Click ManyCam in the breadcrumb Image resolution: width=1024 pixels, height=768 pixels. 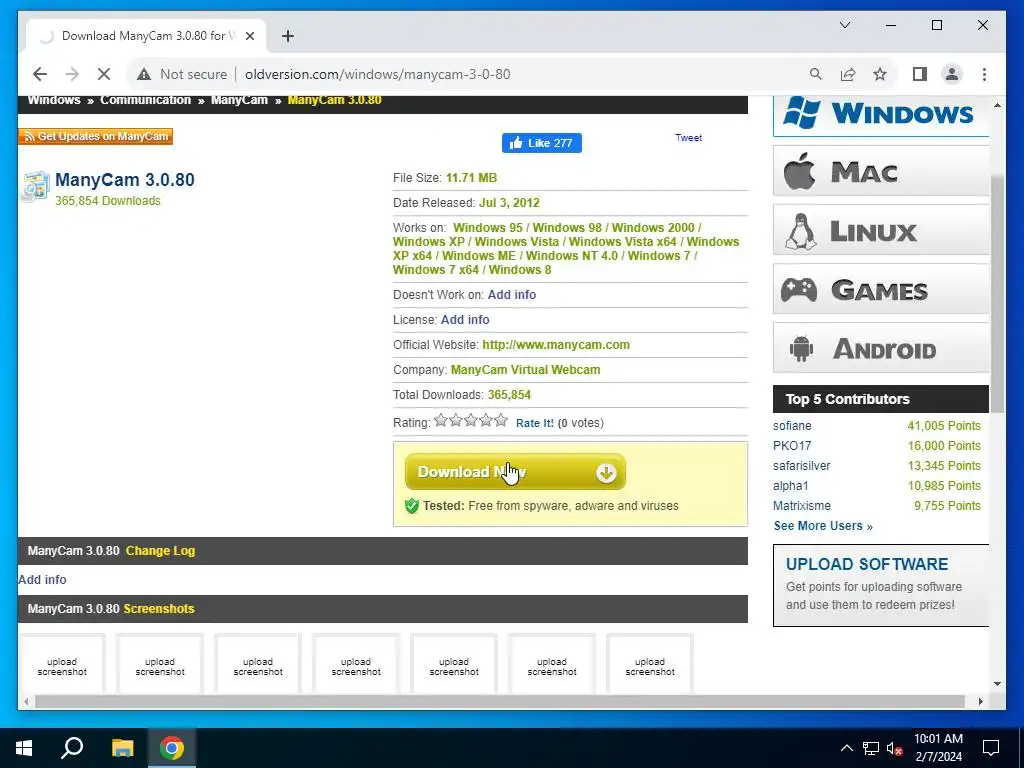(239, 101)
